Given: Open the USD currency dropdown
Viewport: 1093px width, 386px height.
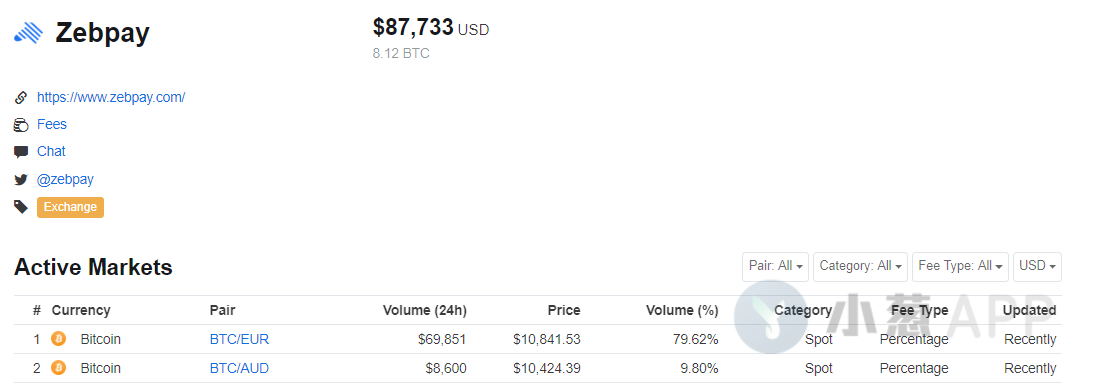Looking at the screenshot, I should (x=1037, y=266).
